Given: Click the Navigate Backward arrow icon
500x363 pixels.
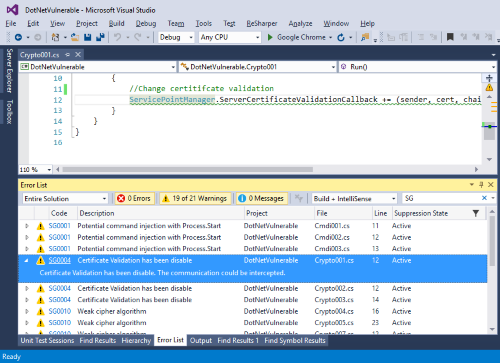Looking at the screenshot, I should click(18, 37).
